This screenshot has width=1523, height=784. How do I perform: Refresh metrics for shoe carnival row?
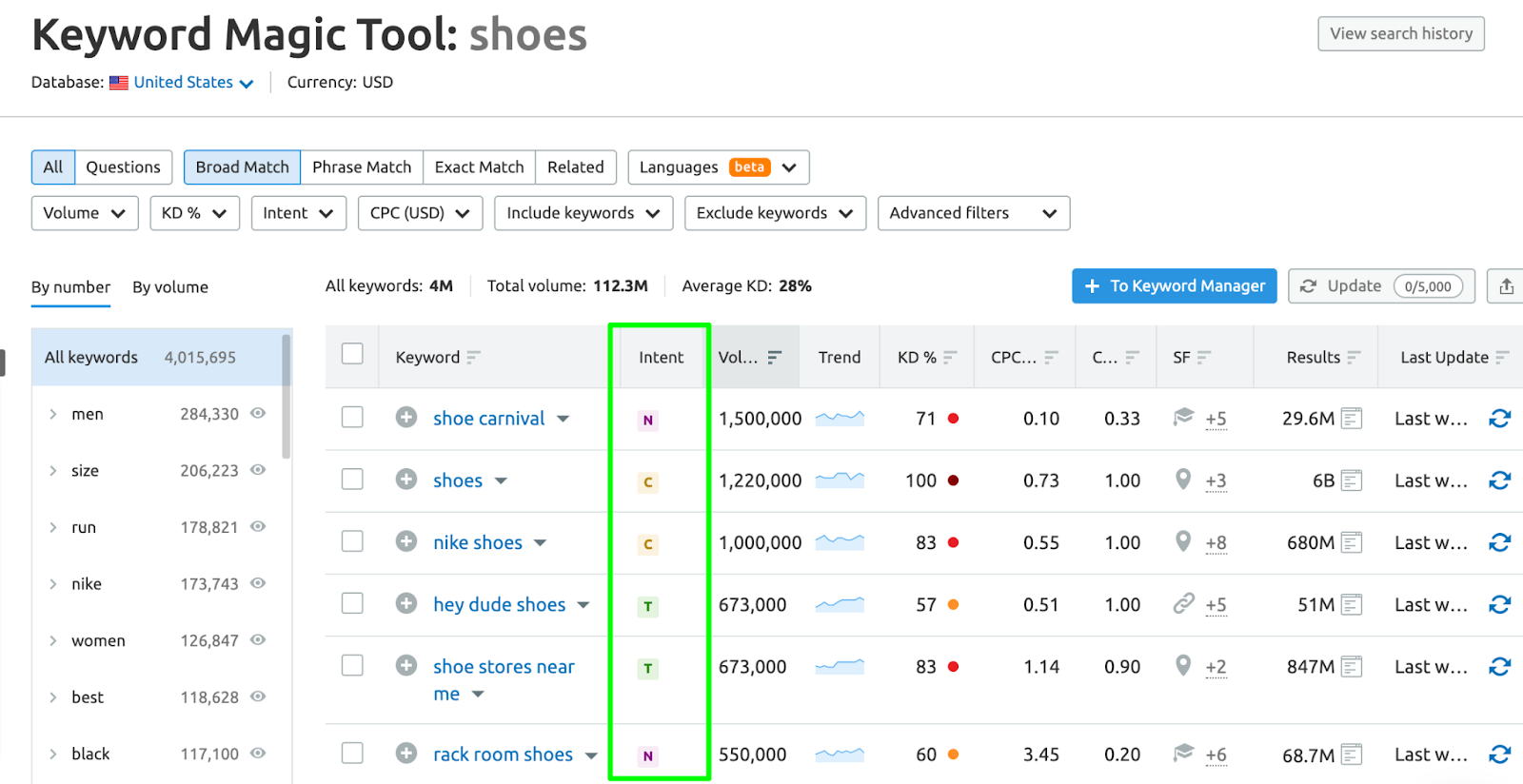1500,418
